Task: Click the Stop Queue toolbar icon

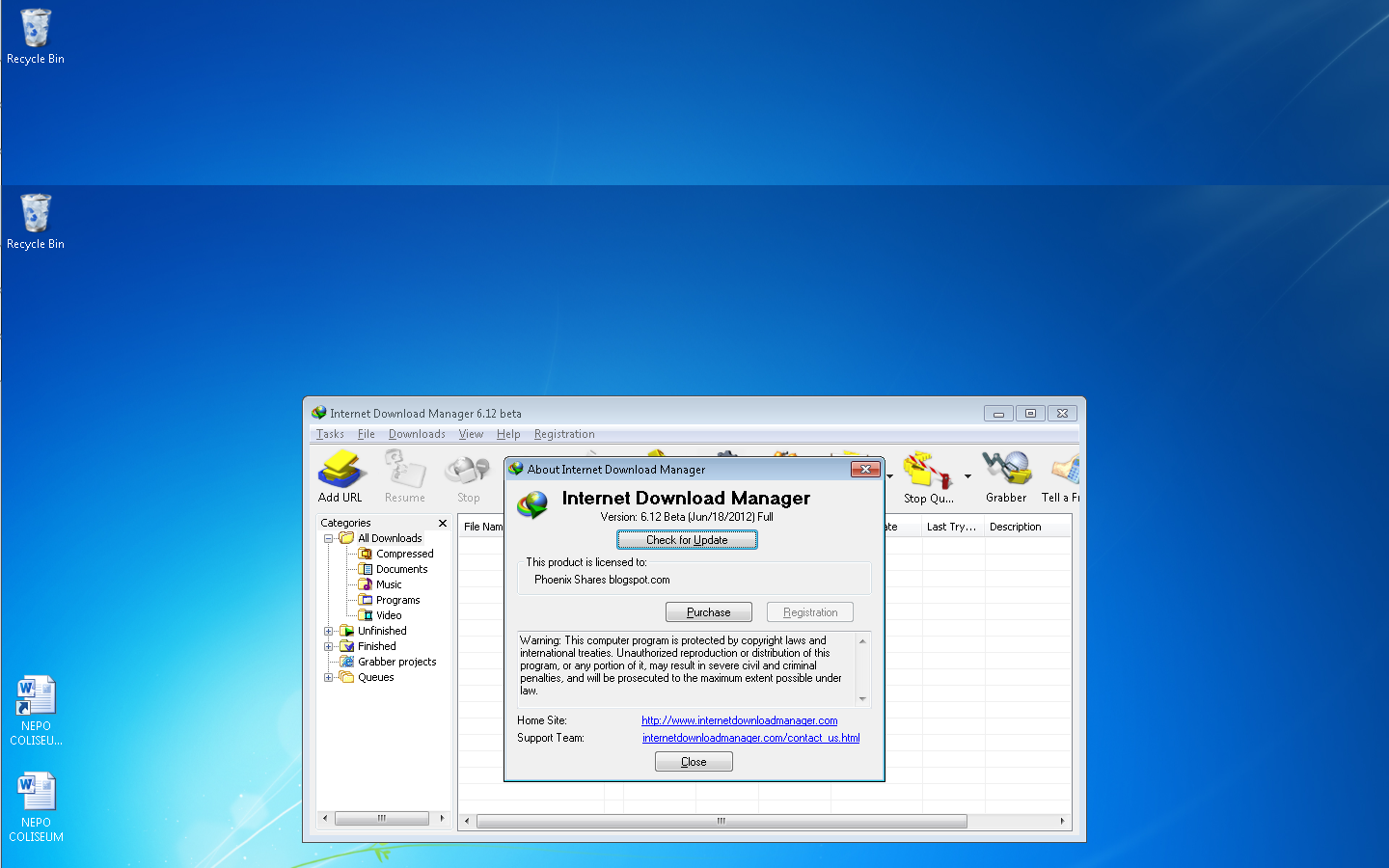Action: [x=927, y=470]
